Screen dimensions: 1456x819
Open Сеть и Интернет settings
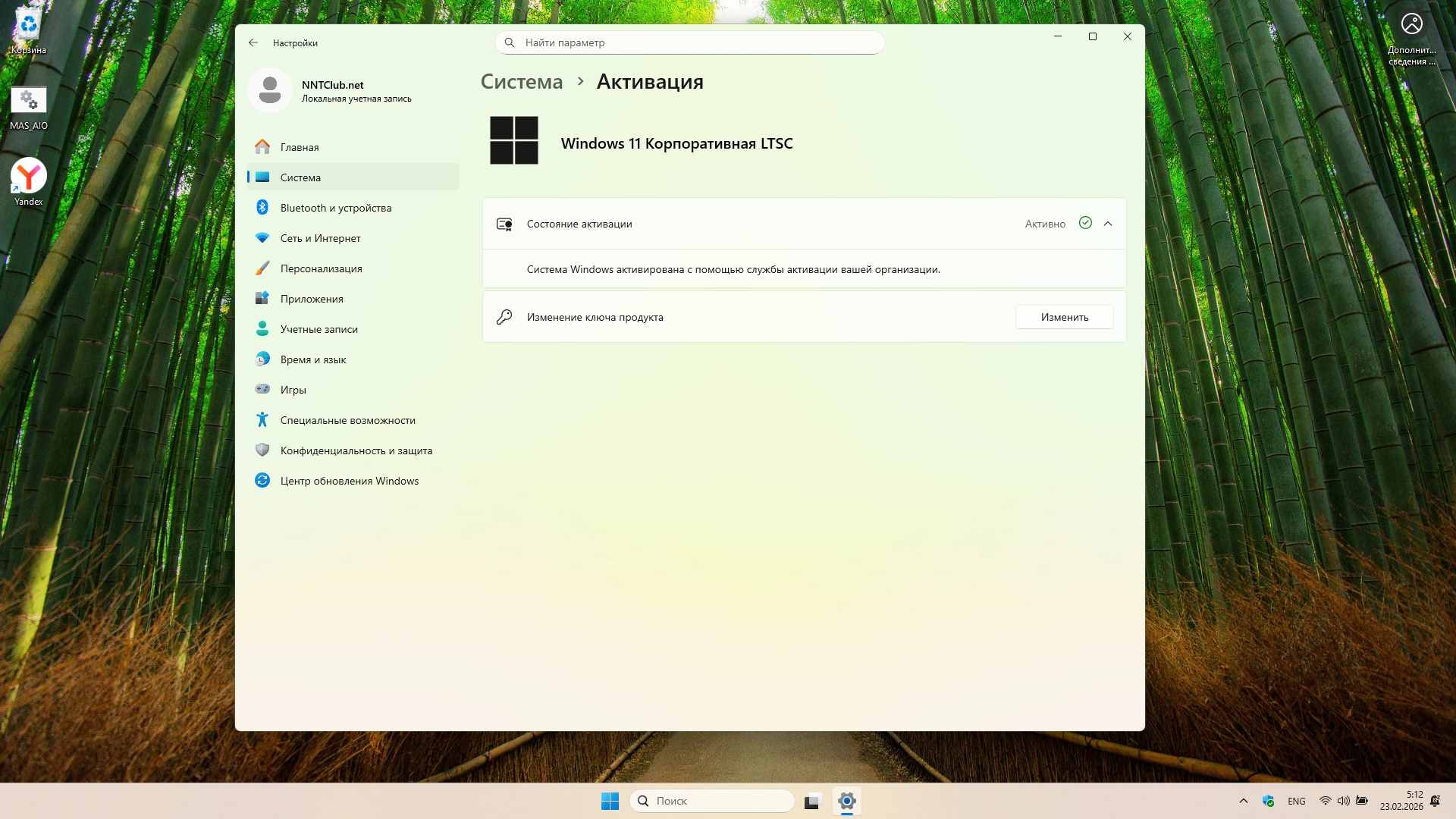(x=320, y=238)
